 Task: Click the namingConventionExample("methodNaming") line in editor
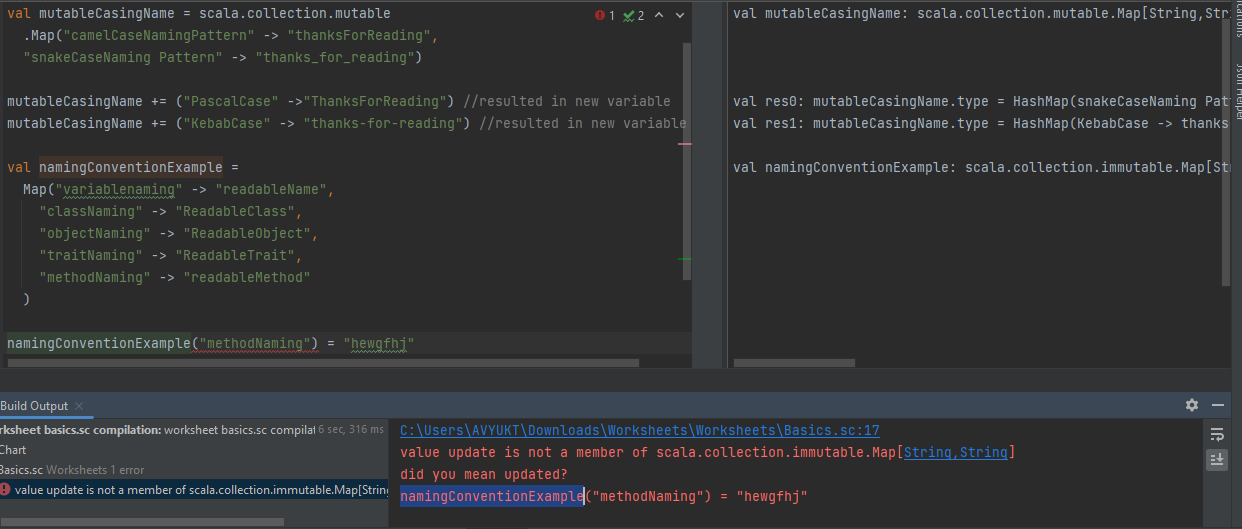[x=210, y=344]
